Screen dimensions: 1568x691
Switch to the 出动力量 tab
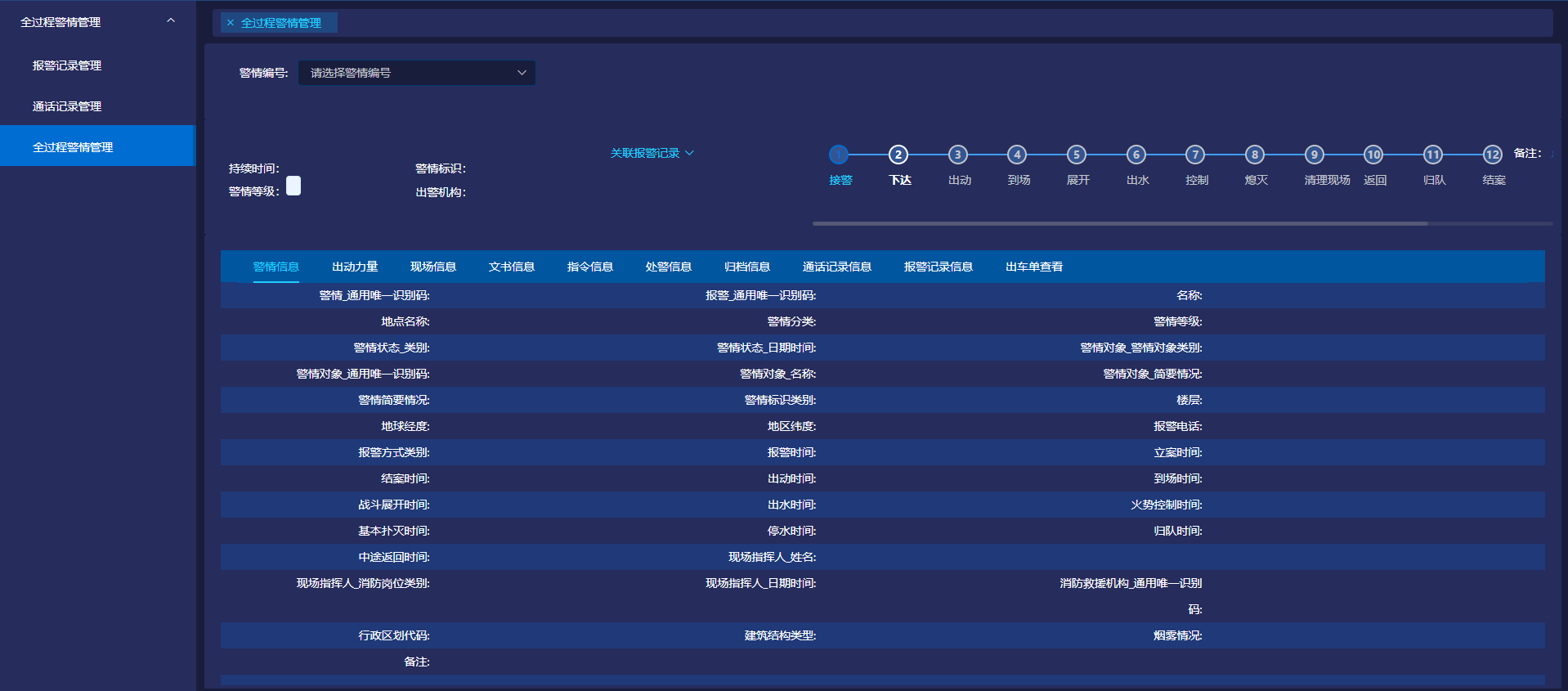click(x=355, y=267)
